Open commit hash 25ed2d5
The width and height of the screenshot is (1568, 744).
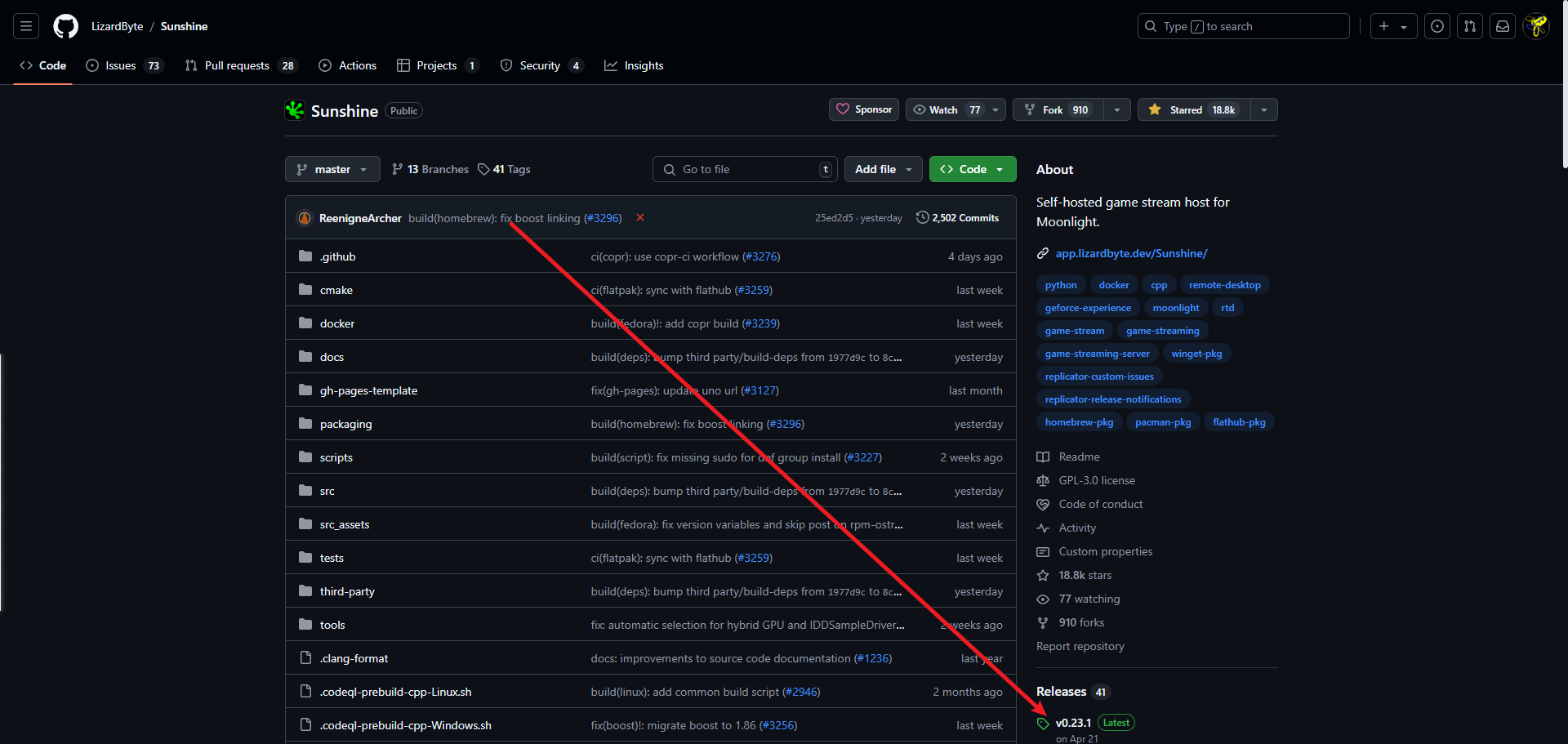tap(834, 218)
